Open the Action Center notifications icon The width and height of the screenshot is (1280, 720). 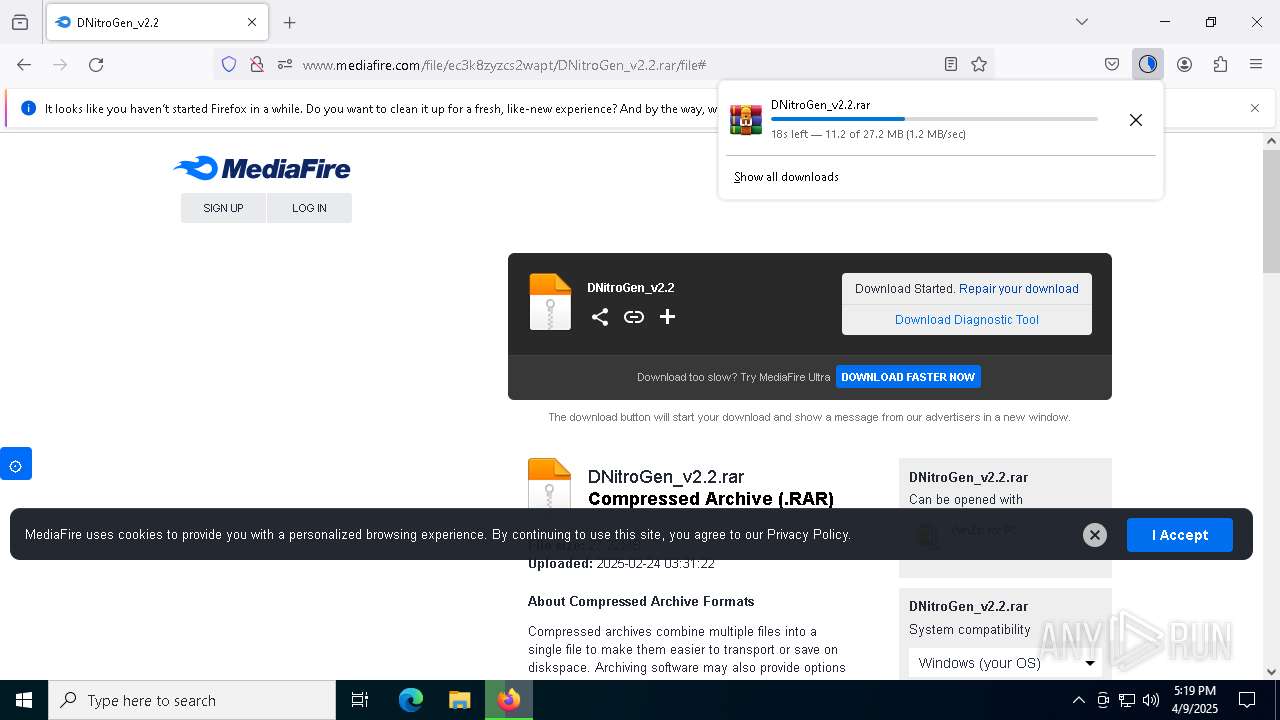tap(1247, 700)
